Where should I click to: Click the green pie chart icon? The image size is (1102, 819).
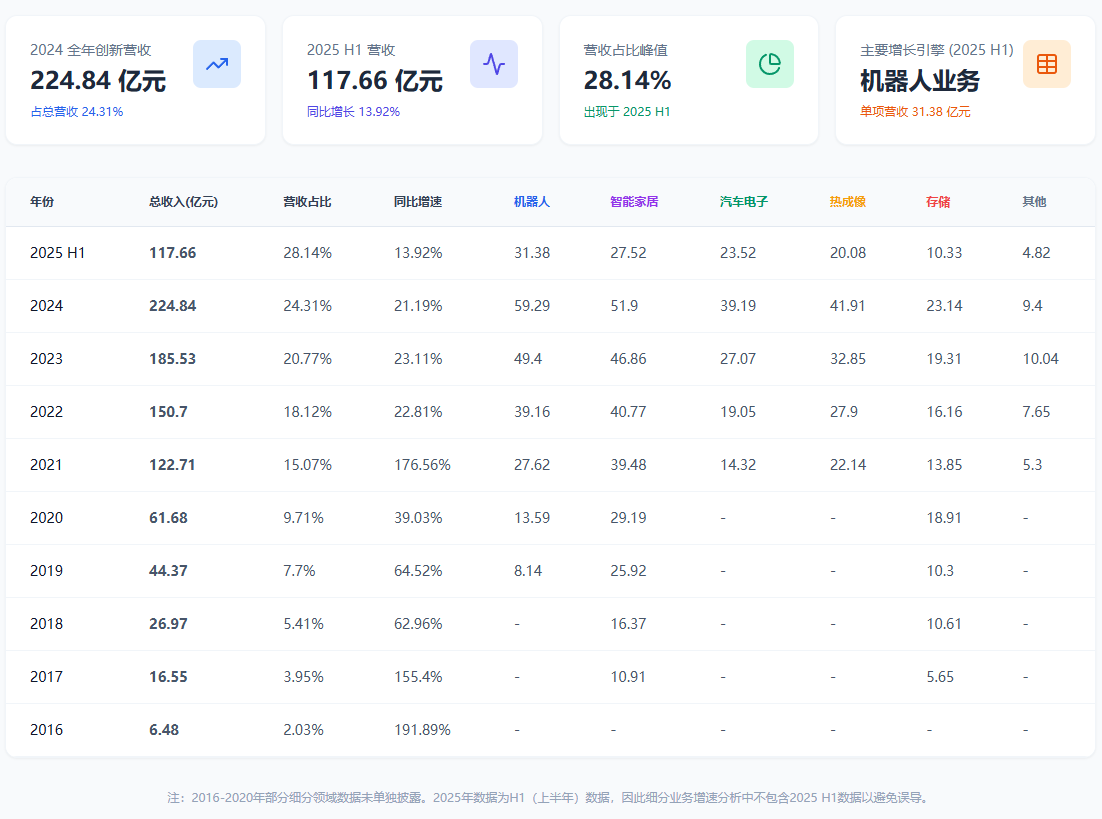click(x=770, y=64)
